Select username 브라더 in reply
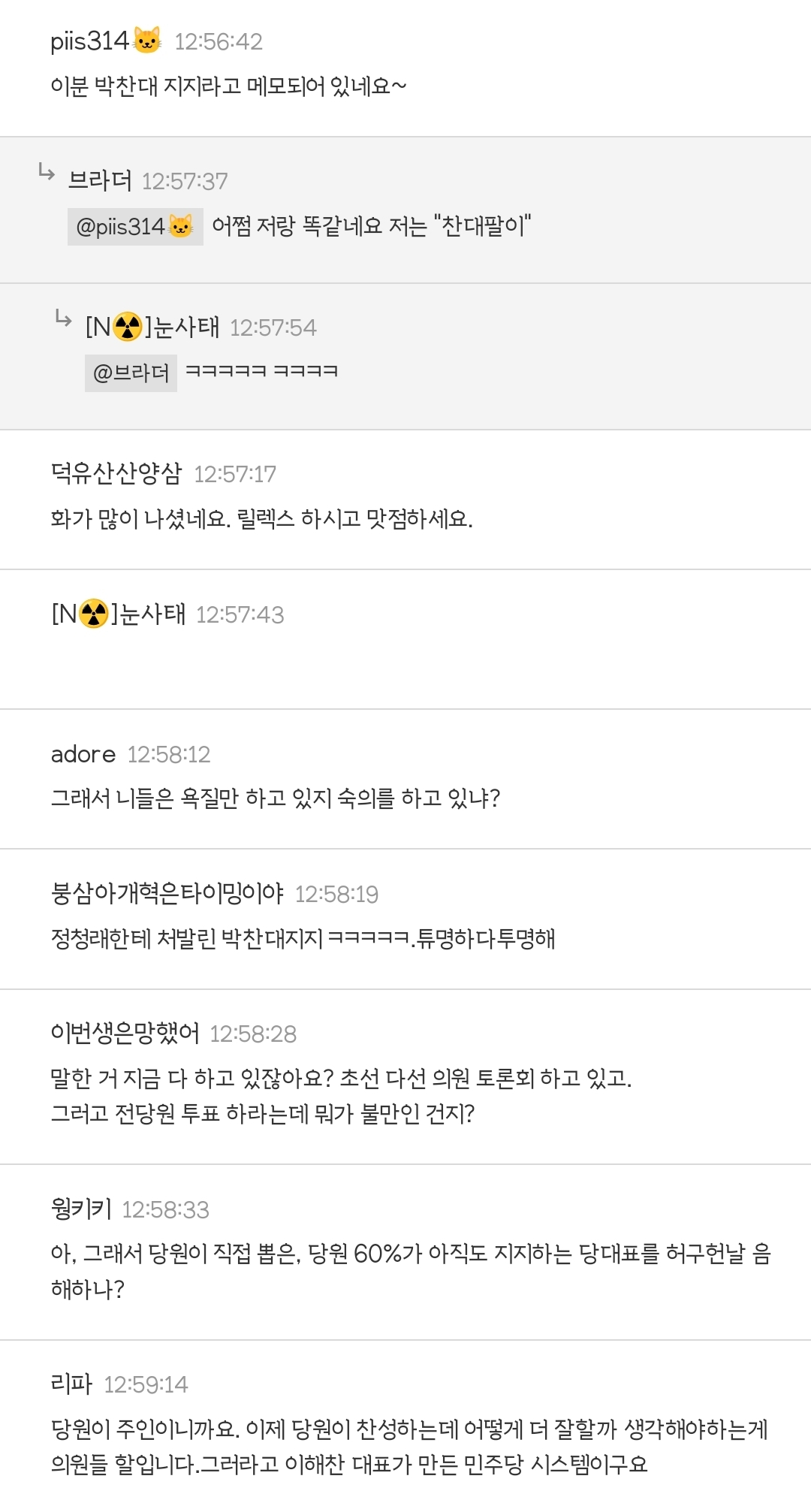This screenshot has height=1512, width=811. [100, 181]
